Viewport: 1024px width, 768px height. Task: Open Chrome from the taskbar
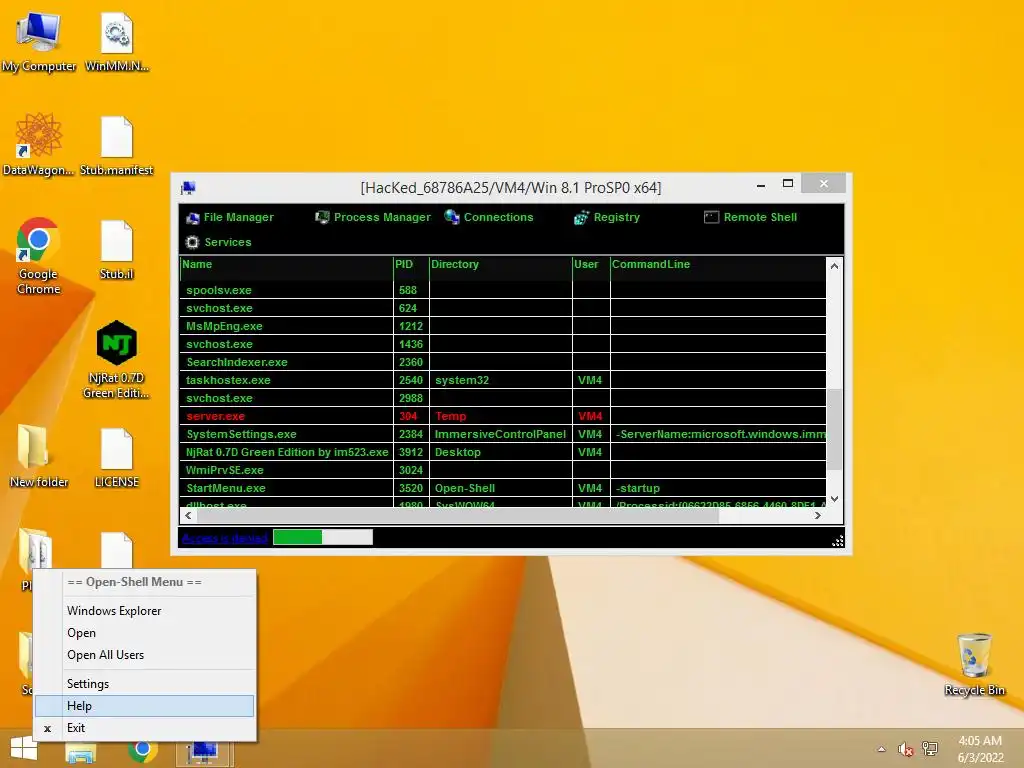coord(142,751)
